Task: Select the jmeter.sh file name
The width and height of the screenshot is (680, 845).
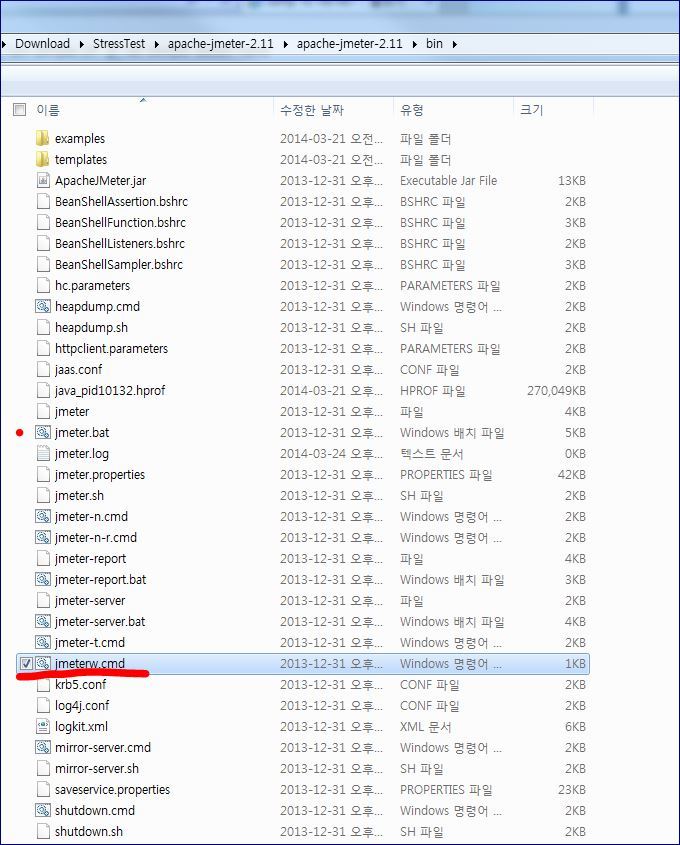Action: (x=79, y=496)
